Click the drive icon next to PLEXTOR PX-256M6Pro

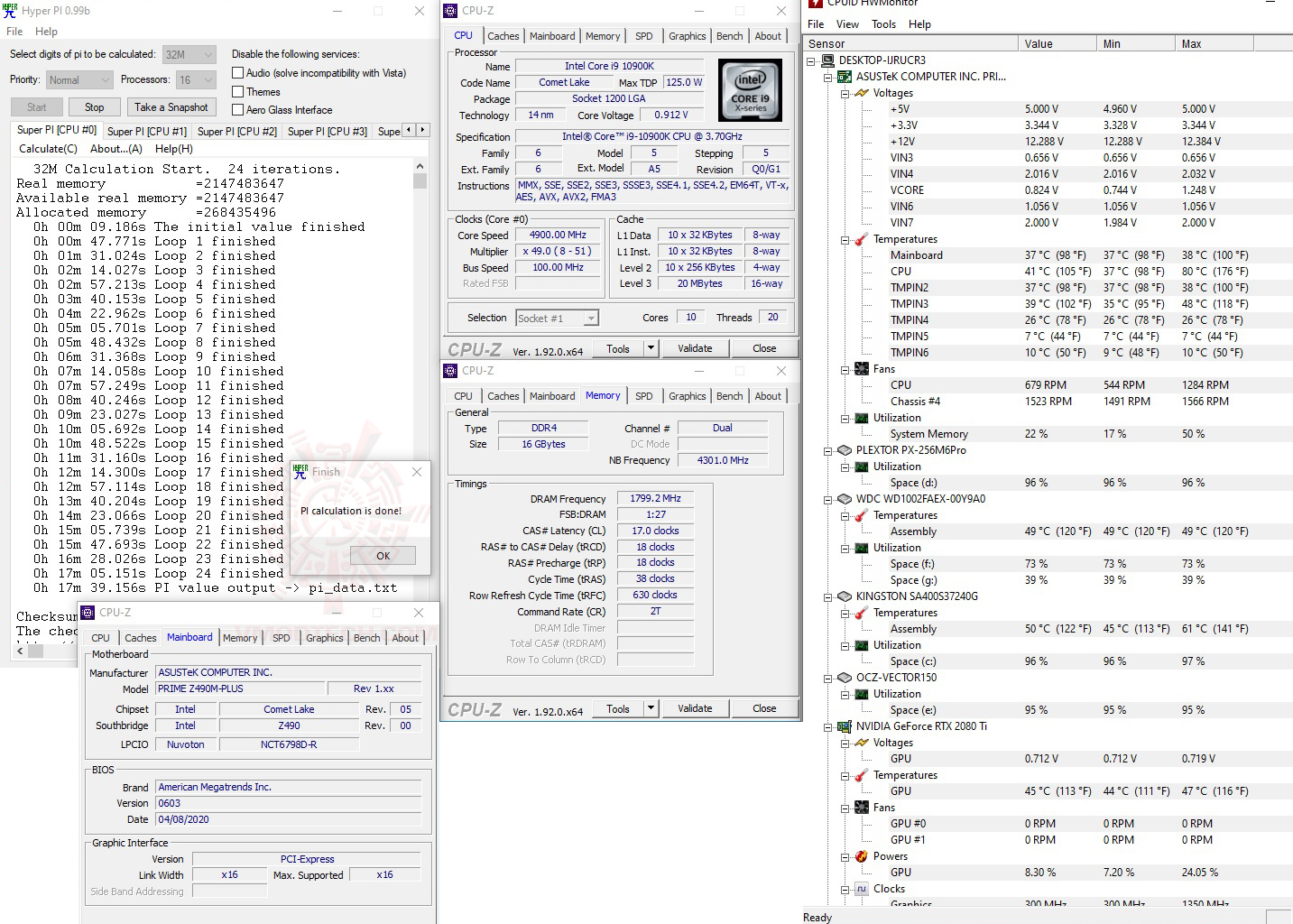[x=844, y=450]
